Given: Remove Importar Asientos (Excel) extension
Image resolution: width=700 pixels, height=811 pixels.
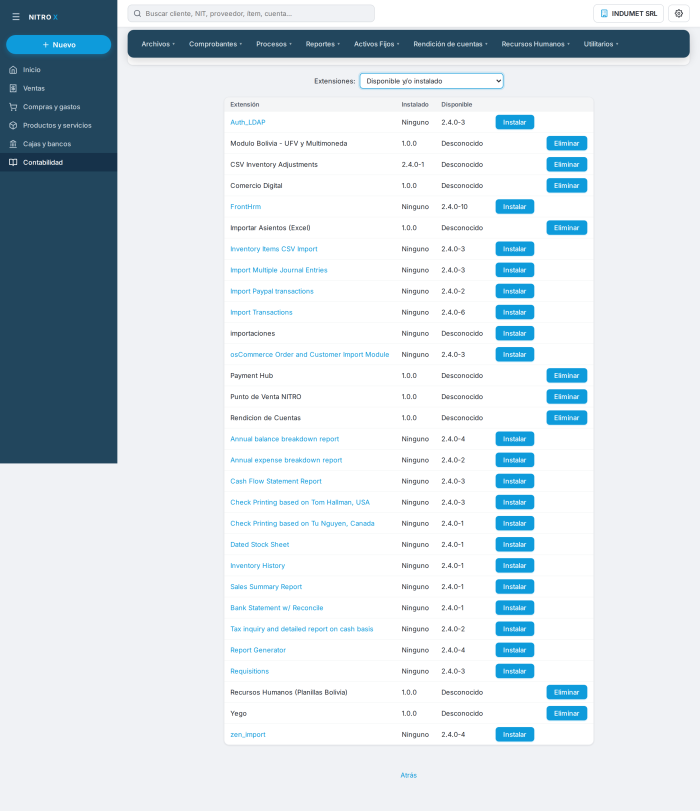Looking at the screenshot, I should (567, 228).
